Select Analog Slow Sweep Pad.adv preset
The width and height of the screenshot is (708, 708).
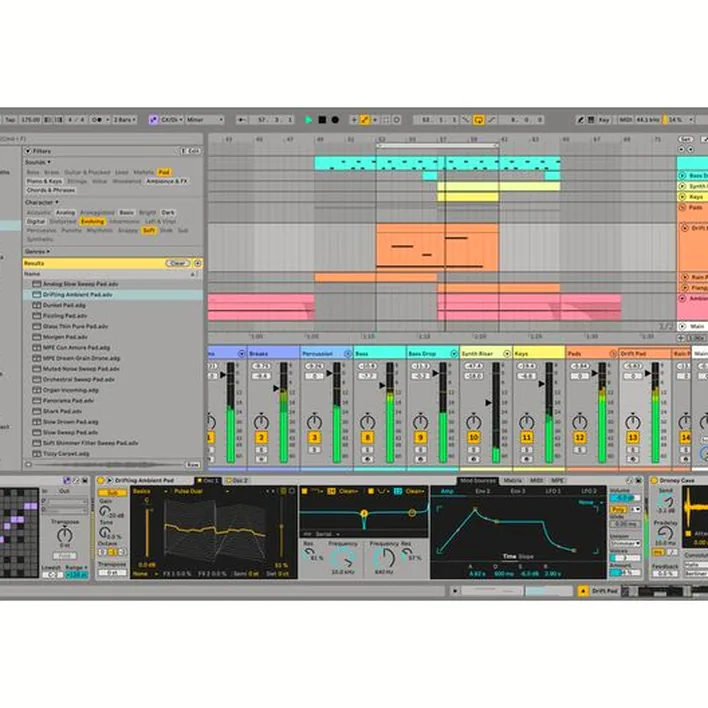113,284
